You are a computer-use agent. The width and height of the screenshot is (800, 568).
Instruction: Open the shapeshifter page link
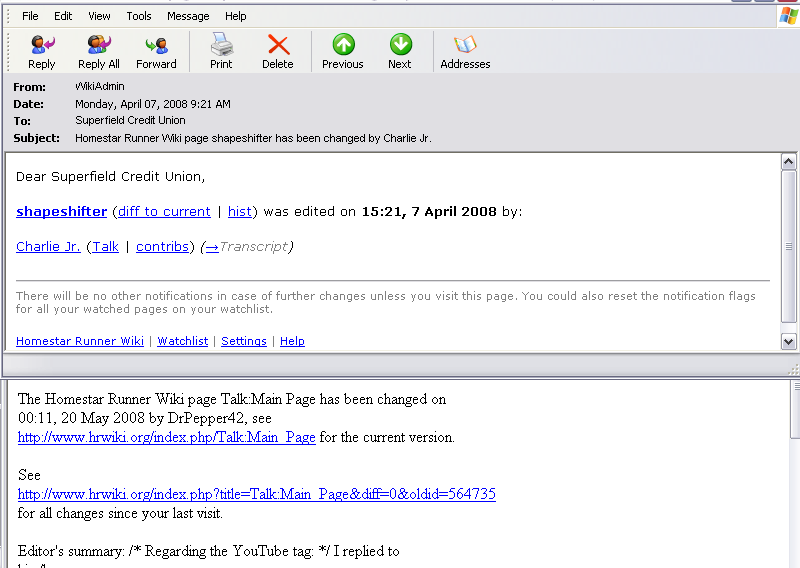click(62, 211)
